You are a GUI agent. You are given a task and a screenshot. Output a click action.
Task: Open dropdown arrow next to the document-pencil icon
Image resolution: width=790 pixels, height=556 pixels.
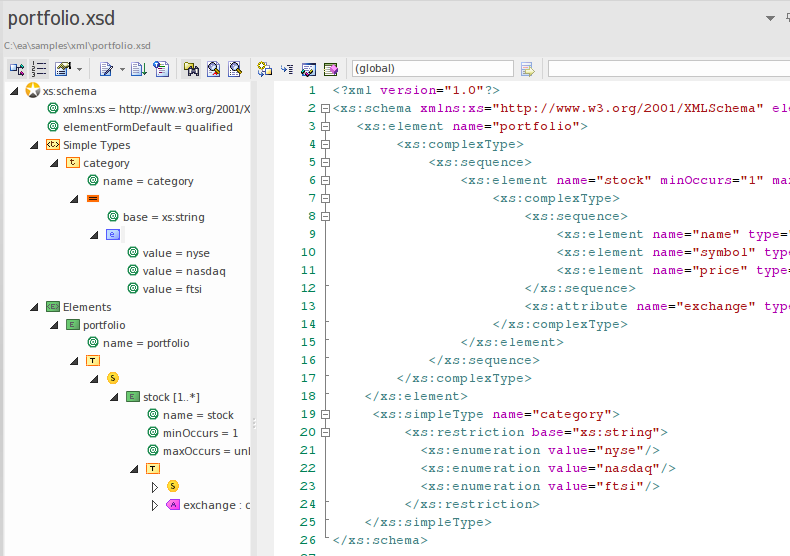point(122,70)
